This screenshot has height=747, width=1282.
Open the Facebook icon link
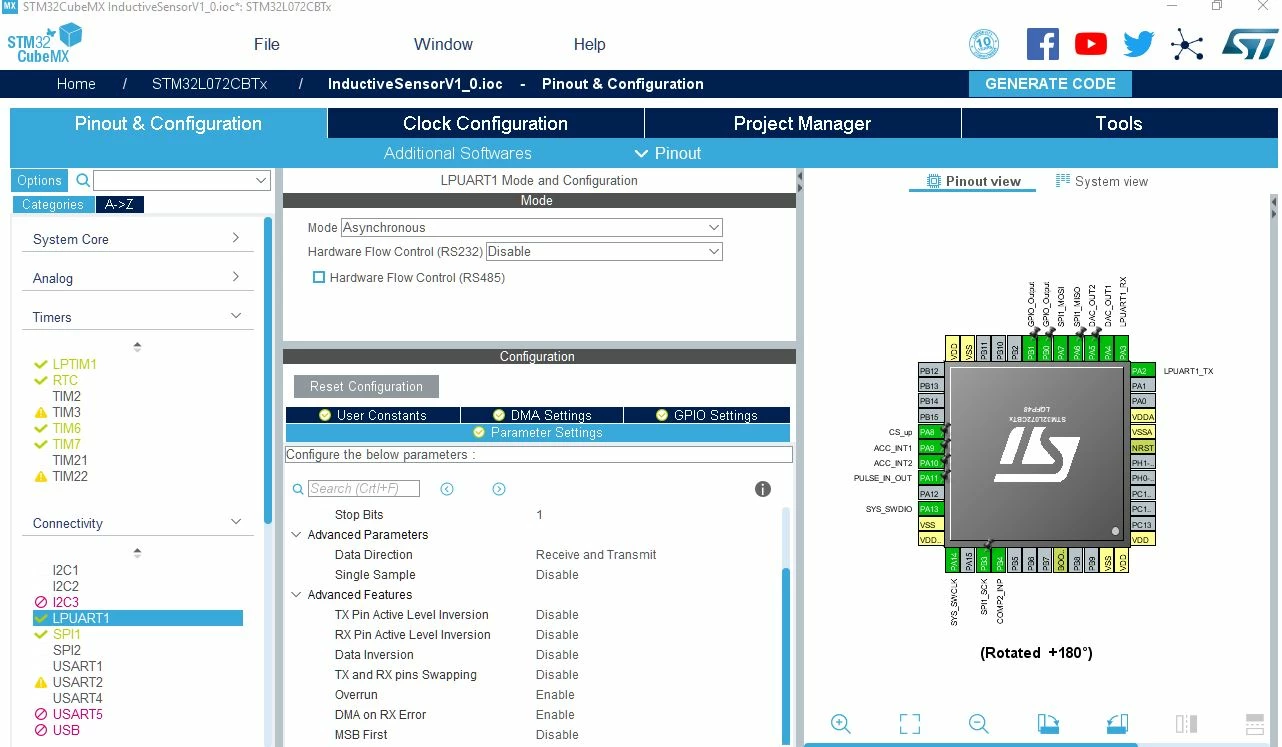[1043, 44]
